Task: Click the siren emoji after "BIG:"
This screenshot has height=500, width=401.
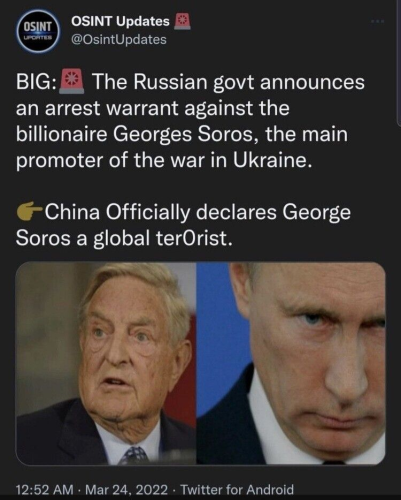Action: pos(72,82)
